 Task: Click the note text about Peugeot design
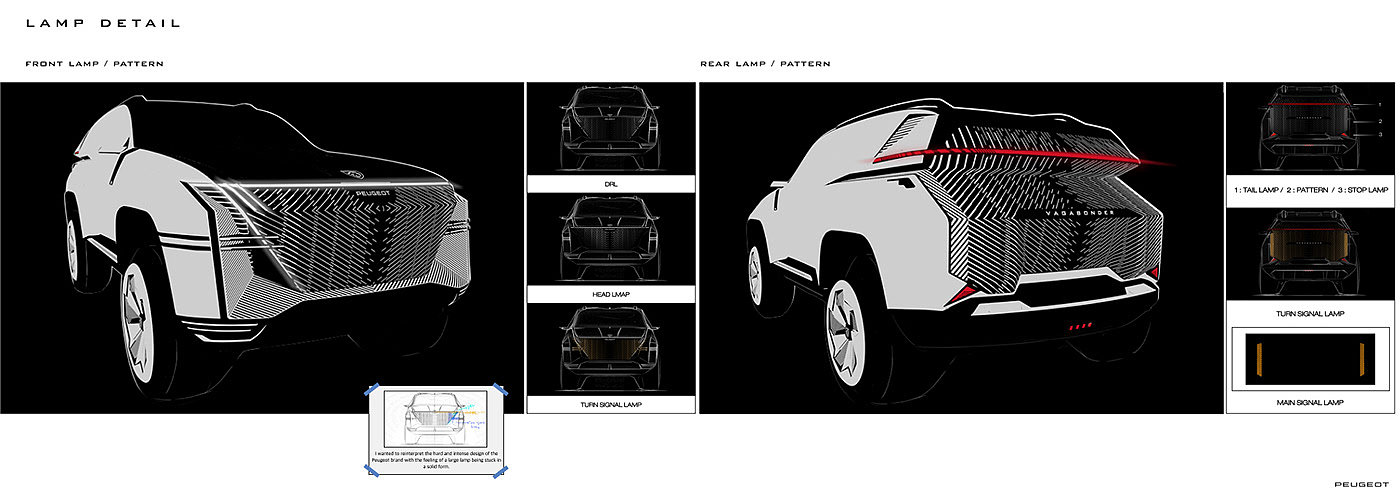click(438, 461)
